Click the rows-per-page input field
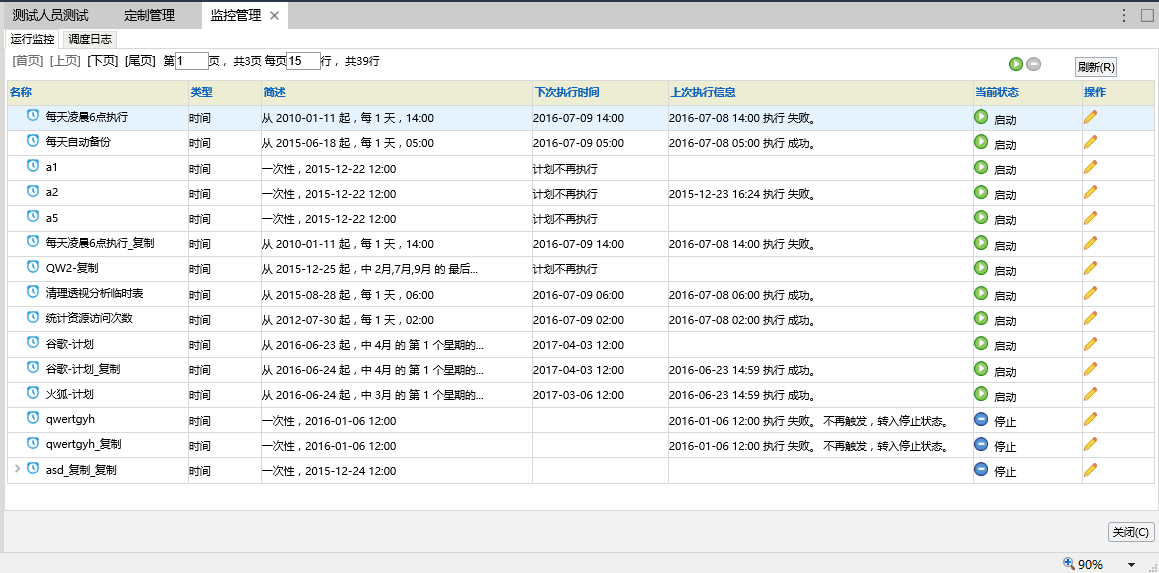Screen dimensions: 1159x573 pyautogui.click(x=303, y=61)
